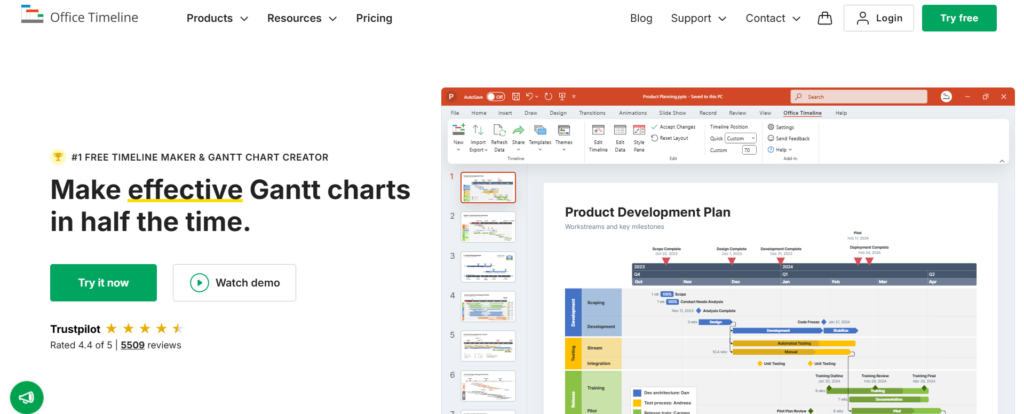Image resolution: width=1024 pixels, height=414 pixels.
Task: Open the Blog link
Action: [641, 18]
